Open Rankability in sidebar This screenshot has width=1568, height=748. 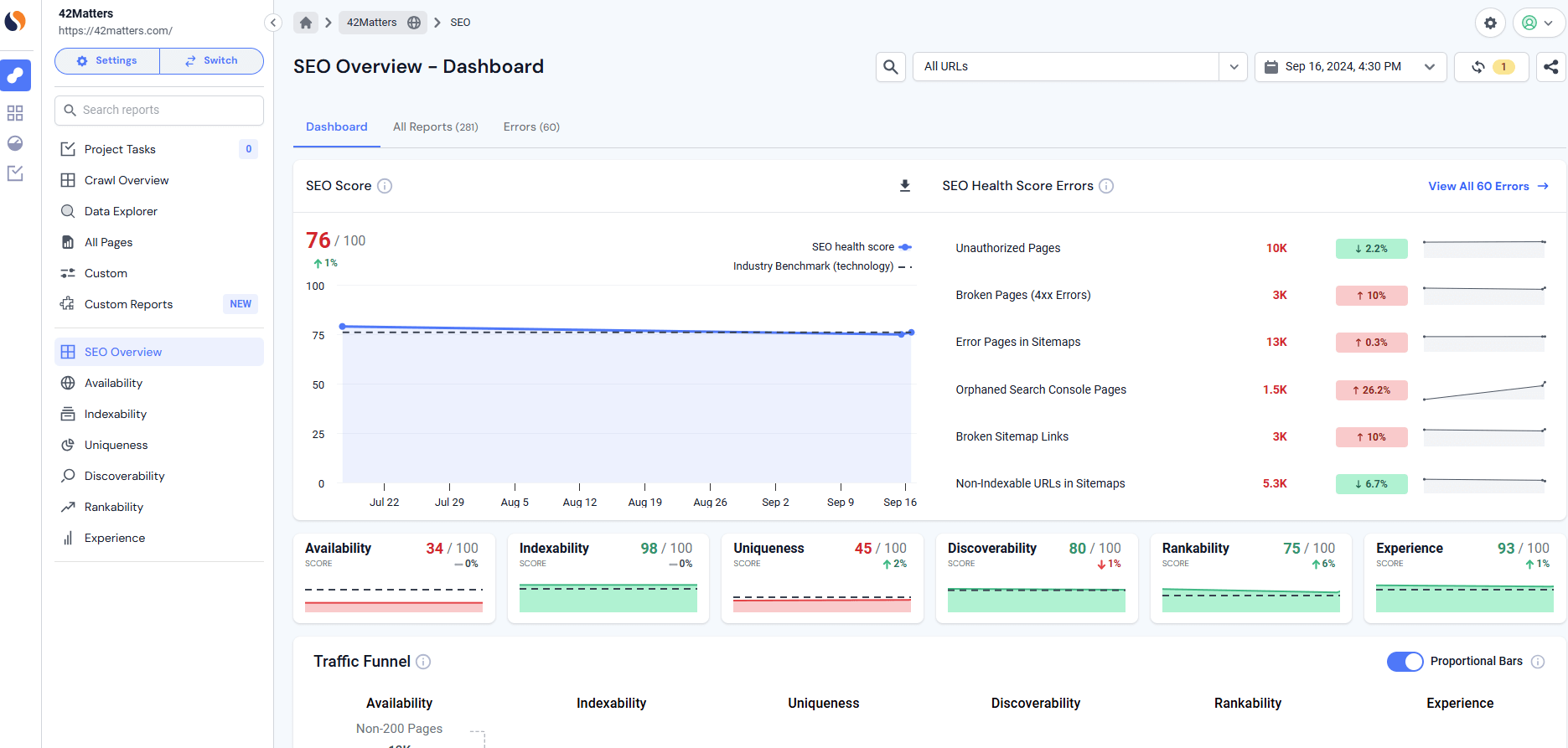click(x=159, y=507)
